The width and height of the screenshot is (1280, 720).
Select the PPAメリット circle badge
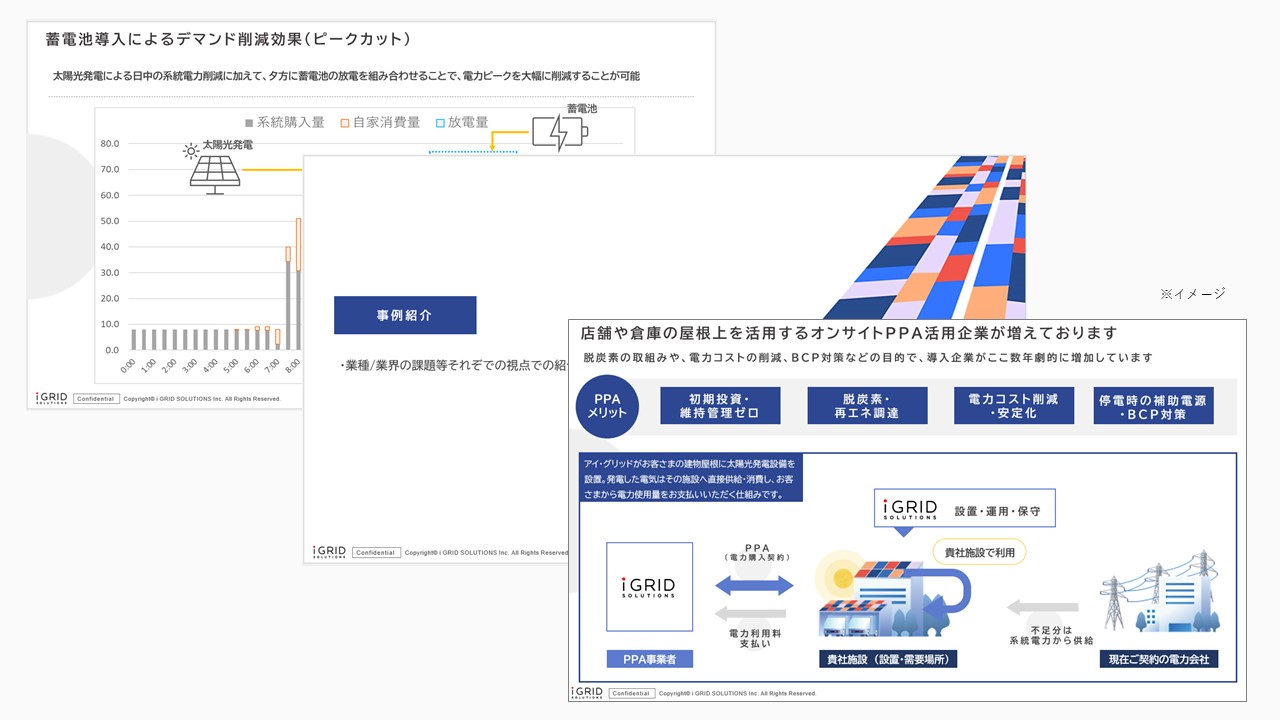(x=607, y=406)
